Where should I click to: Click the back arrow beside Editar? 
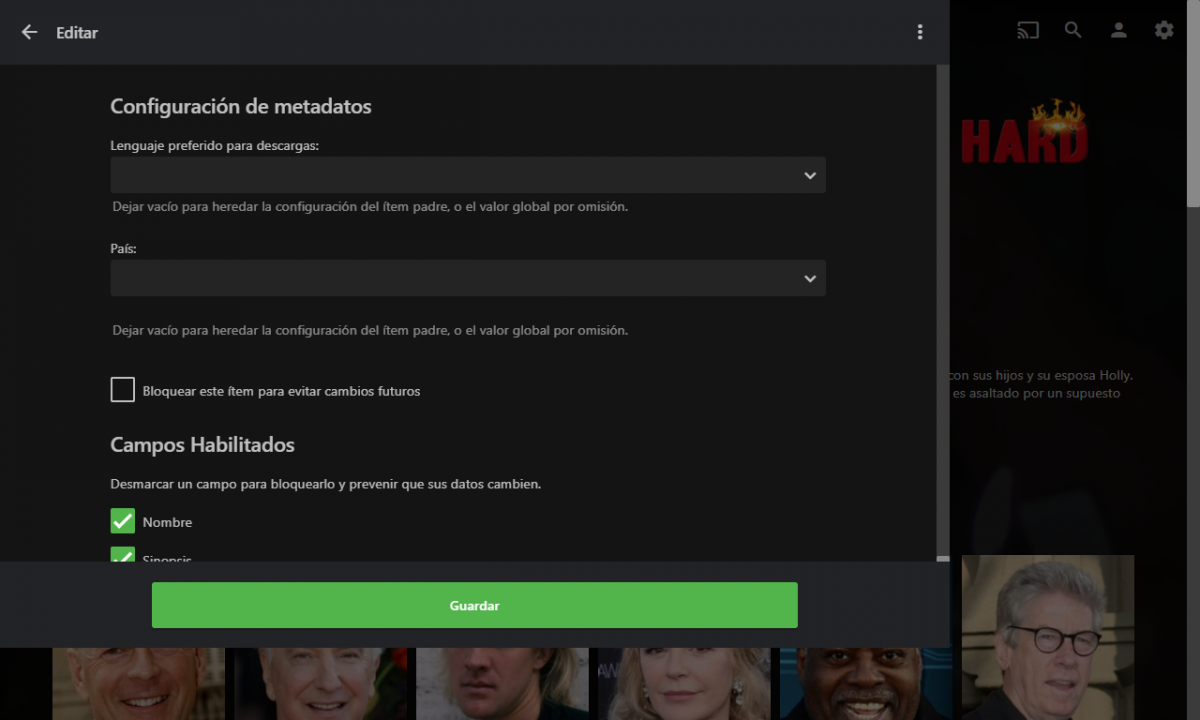[x=29, y=32]
